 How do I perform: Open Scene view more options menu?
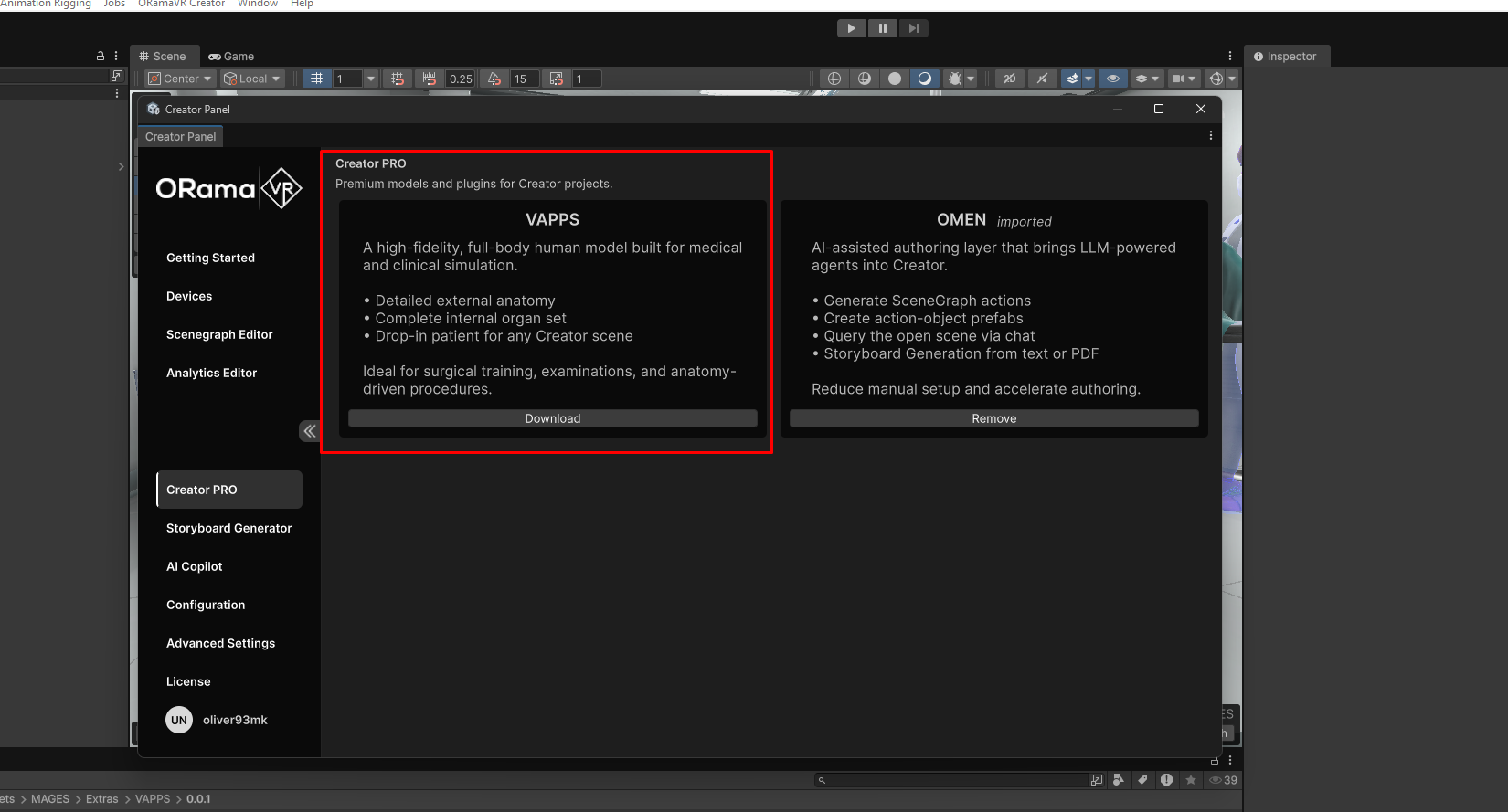point(1230,57)
